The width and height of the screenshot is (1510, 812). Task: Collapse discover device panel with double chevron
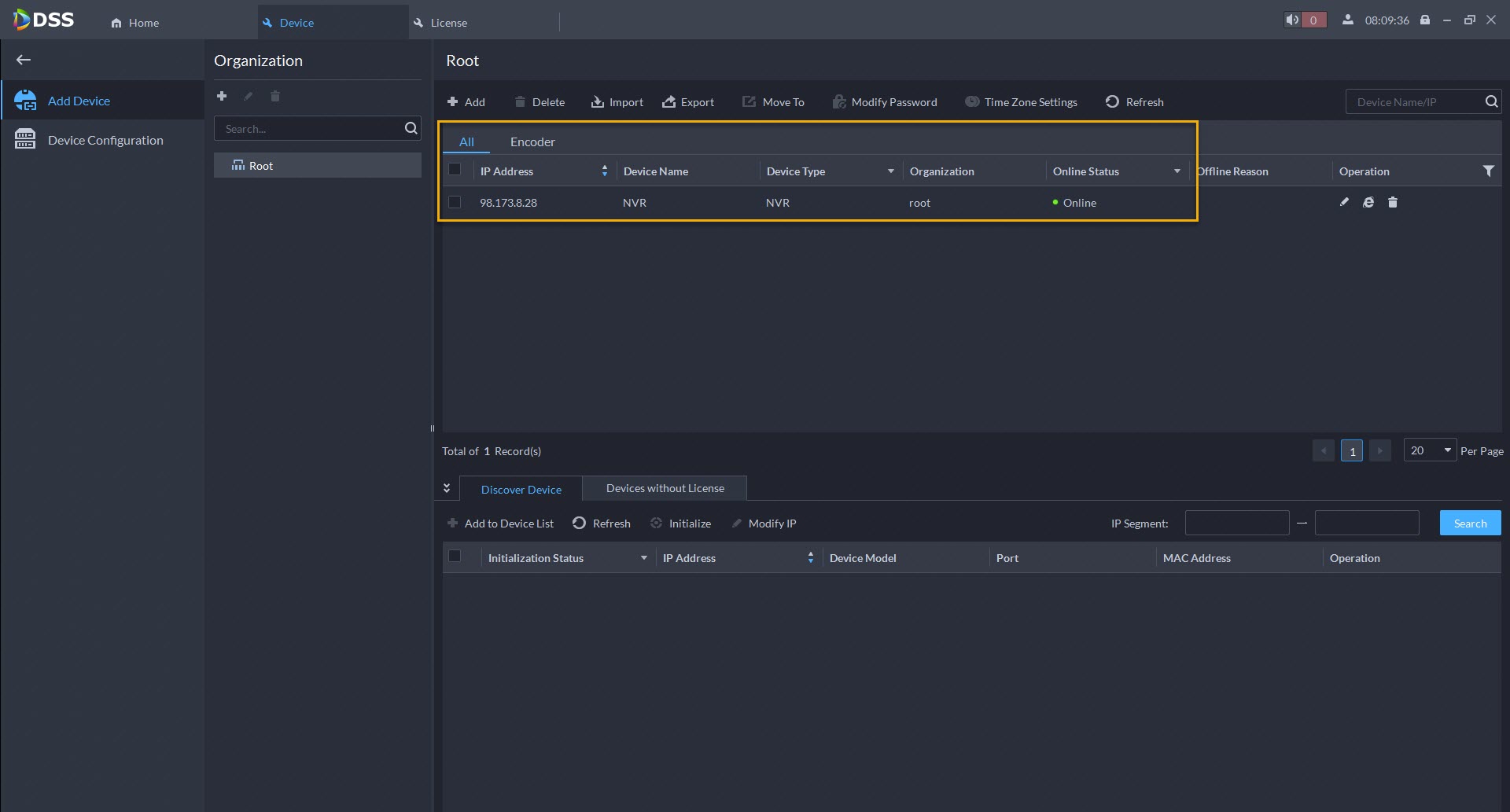(x=447, y=488)
